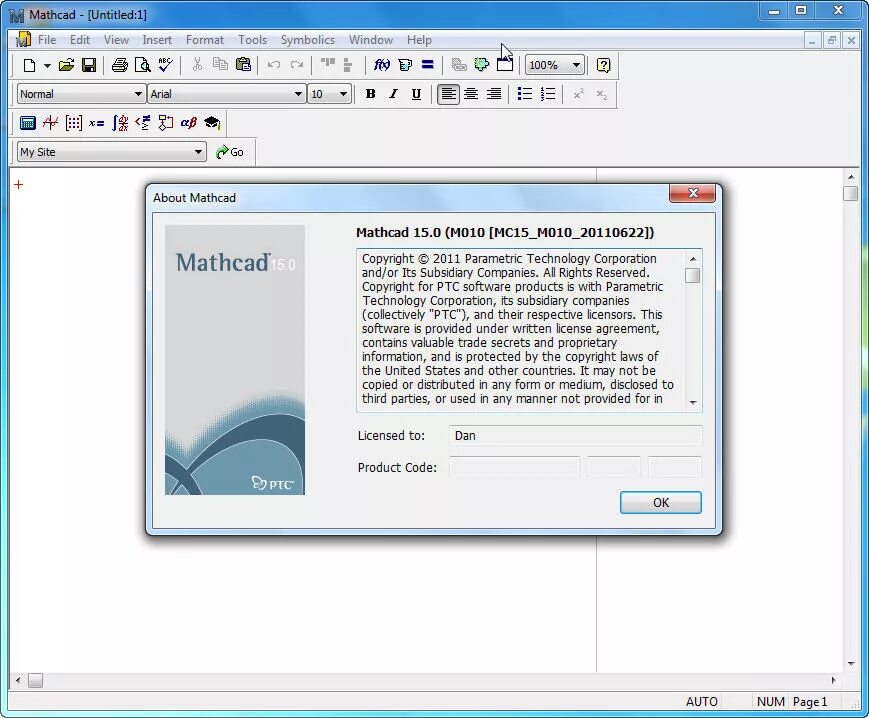Open the View menu
Screen dimensions: 869x718
(116, 40)
